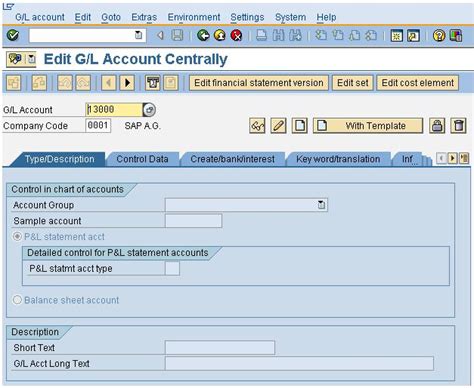Image resolution: width=474 pixels, height=388 pixels.
Task: Open the Edit menu
Action: pyautogui.click(x=83, y=17)
